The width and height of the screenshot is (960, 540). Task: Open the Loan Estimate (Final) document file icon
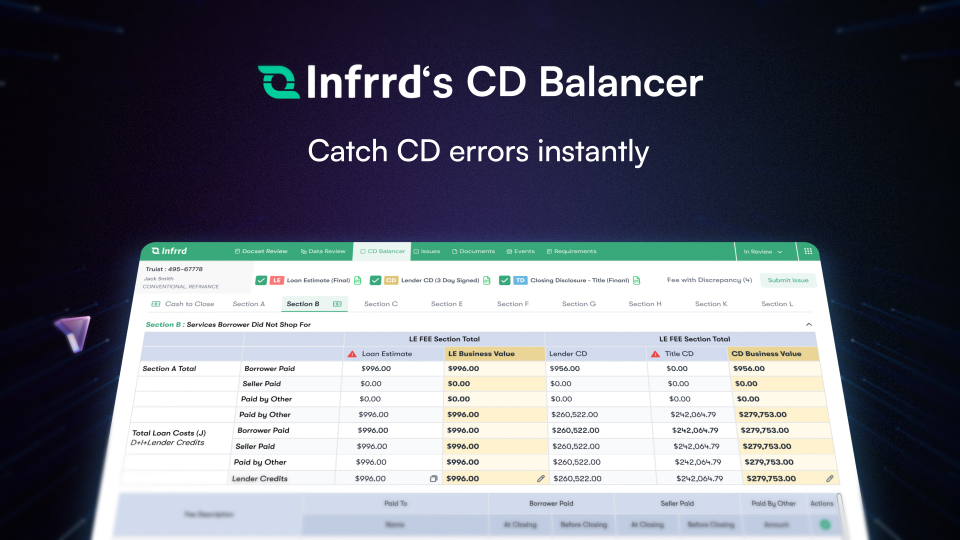coord(358,280)
